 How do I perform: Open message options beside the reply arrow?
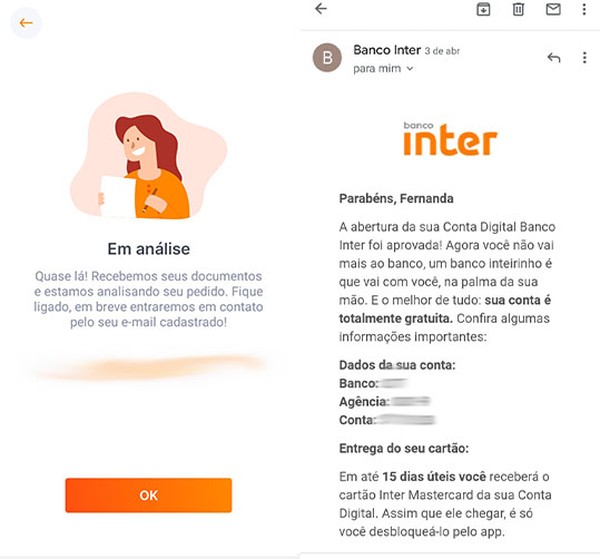pyautogui.click(x=584, y=58)
